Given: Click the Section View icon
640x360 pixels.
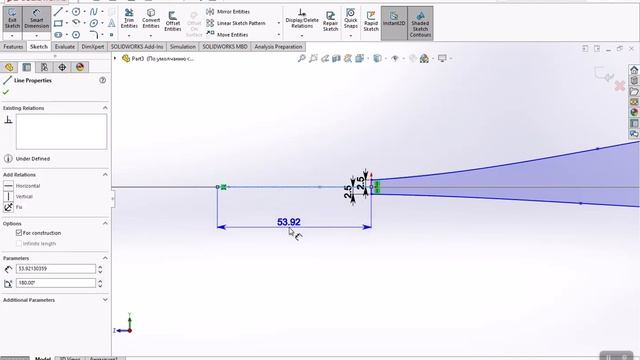Looking at the screenshot, I should click(336, 58).
